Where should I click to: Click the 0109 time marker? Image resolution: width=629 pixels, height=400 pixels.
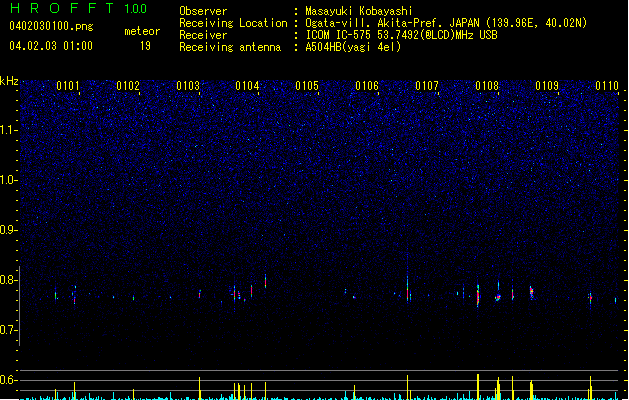click(x=547, y=86)
